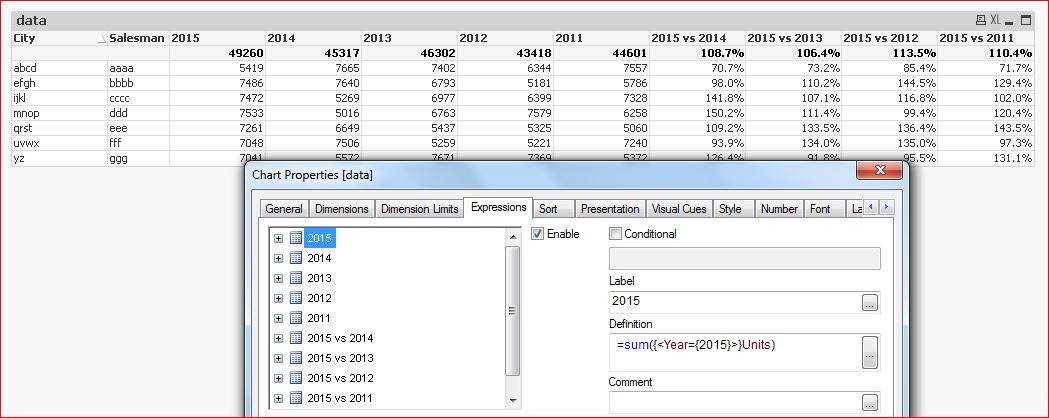Expand the 2012 expression node
The width and height of the screenshot is (1049, 418).
pos(278,298)
